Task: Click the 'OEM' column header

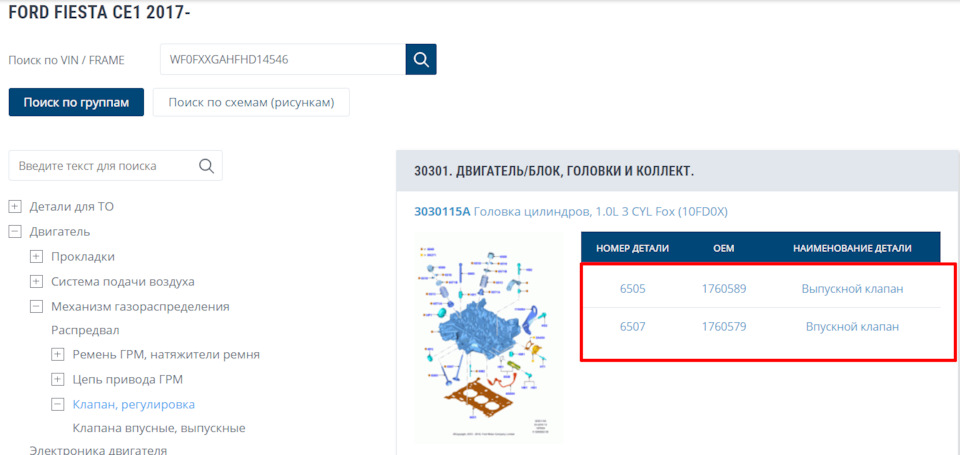Action: tap(724, 248)
